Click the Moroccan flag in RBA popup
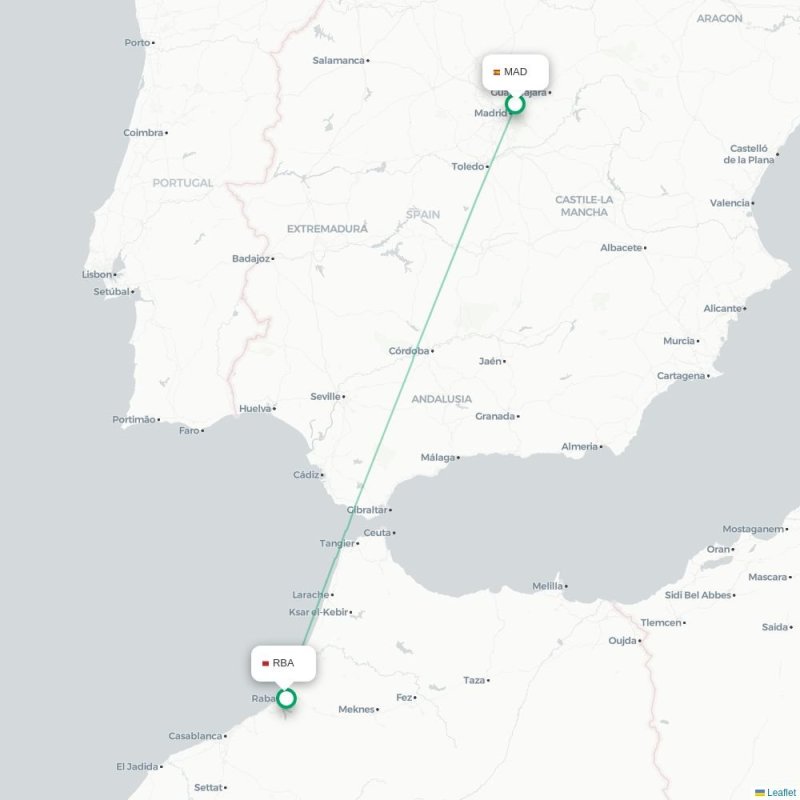 (265, 663)
